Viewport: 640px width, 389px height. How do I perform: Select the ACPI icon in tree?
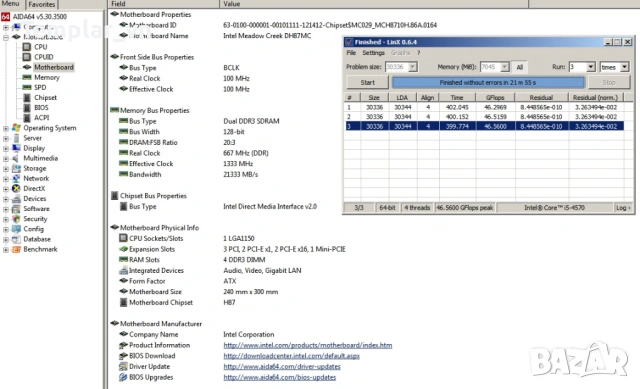[x=27, y=118]
